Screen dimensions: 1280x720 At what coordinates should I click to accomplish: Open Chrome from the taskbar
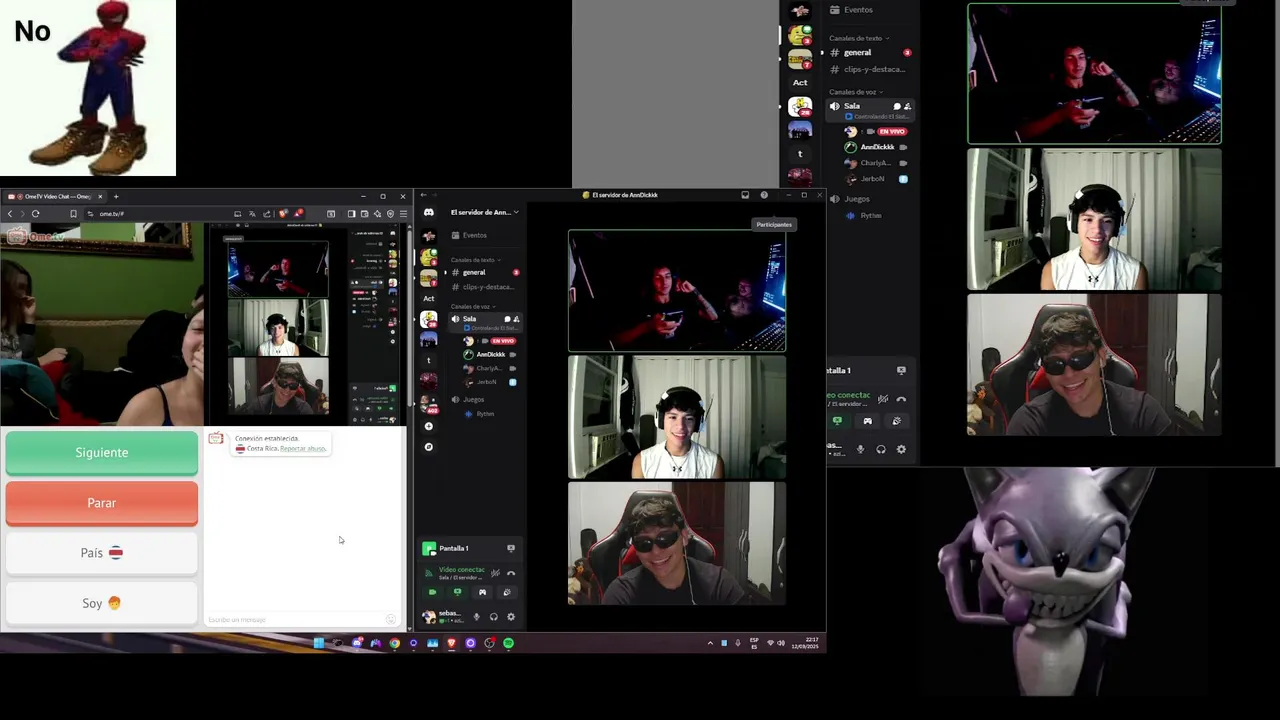[395, 643]
